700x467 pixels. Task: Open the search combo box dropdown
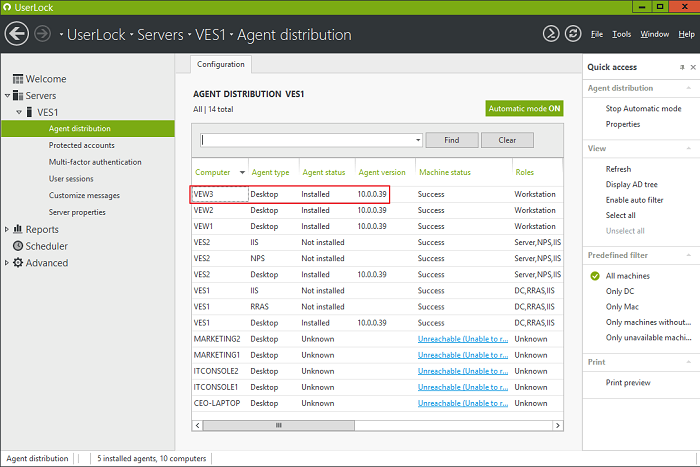pyautogui.click(x=417, y=140)
